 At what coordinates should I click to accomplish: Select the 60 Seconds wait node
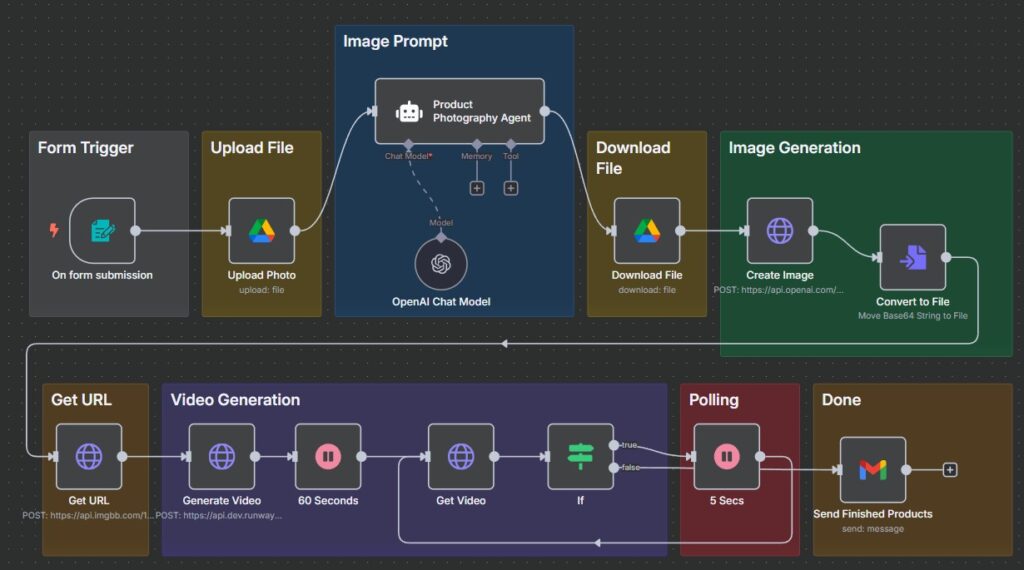[328, 457]
